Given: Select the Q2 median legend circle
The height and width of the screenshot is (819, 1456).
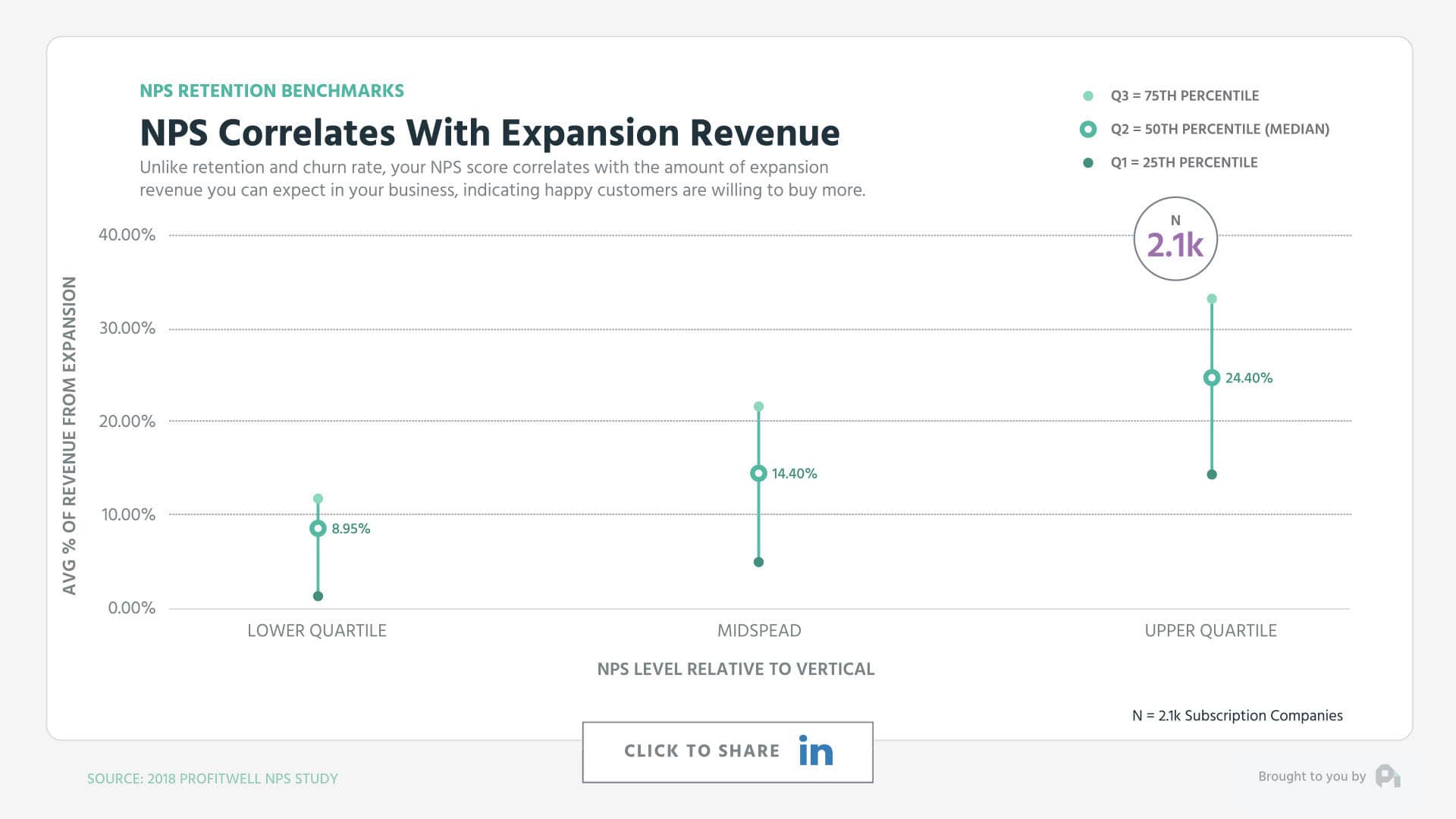Looking at the screenshot, I should click(x=1089, y=129).
